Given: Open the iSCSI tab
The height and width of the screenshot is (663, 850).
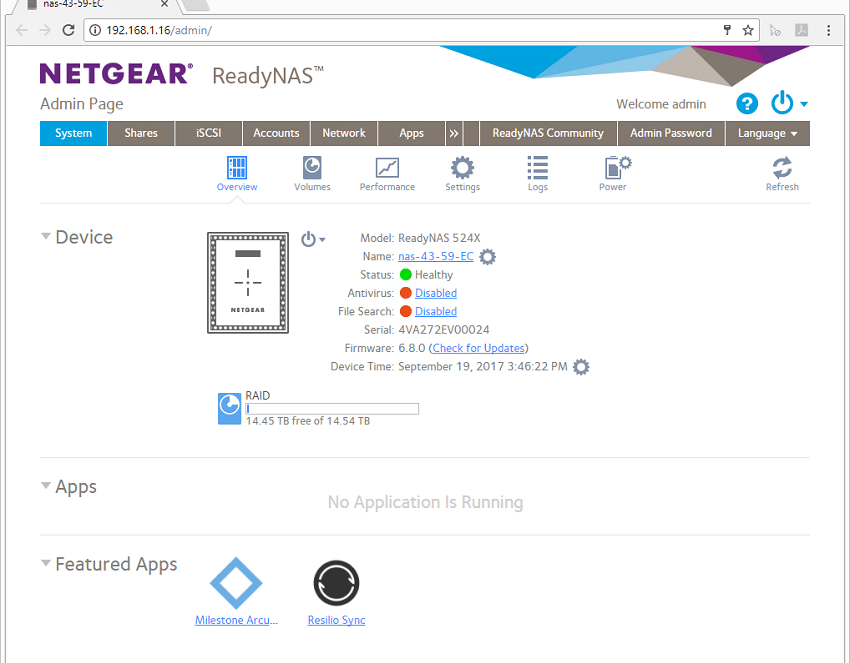Looking at the screenshot, I should [x=209, y=133].
